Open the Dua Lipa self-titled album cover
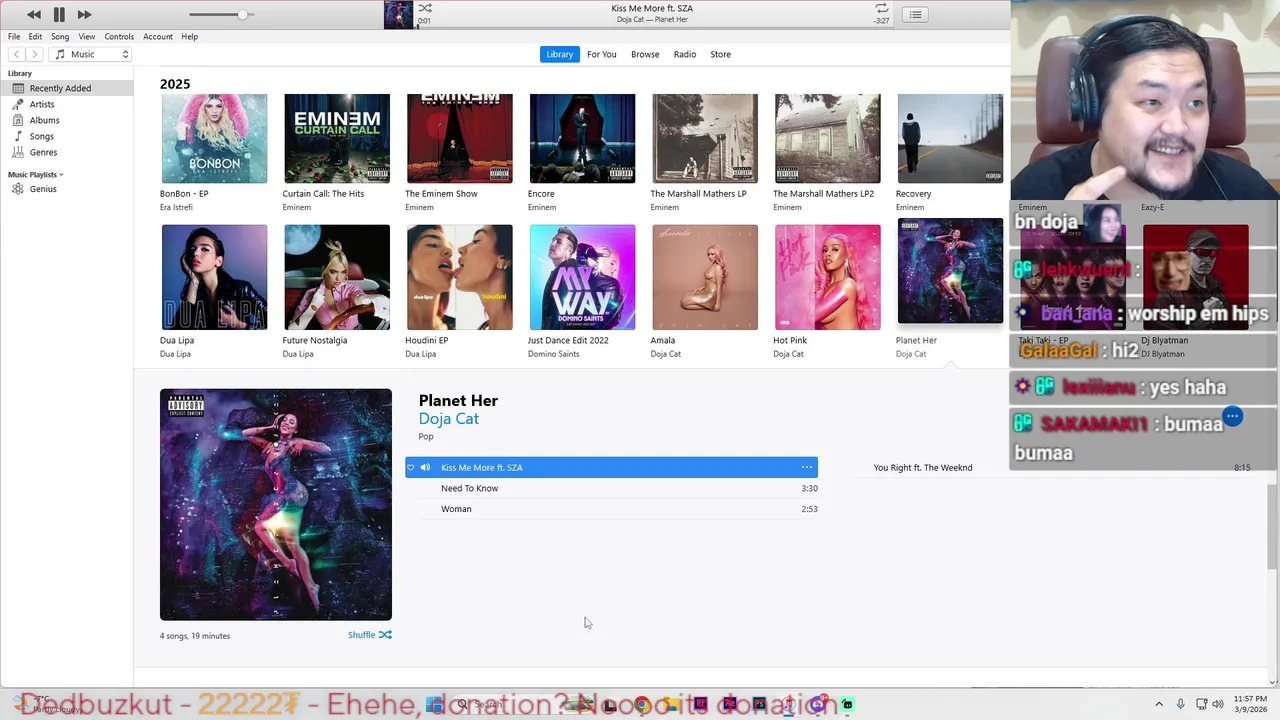This screenshot has width=1280, height=720. tap(214, 277)
